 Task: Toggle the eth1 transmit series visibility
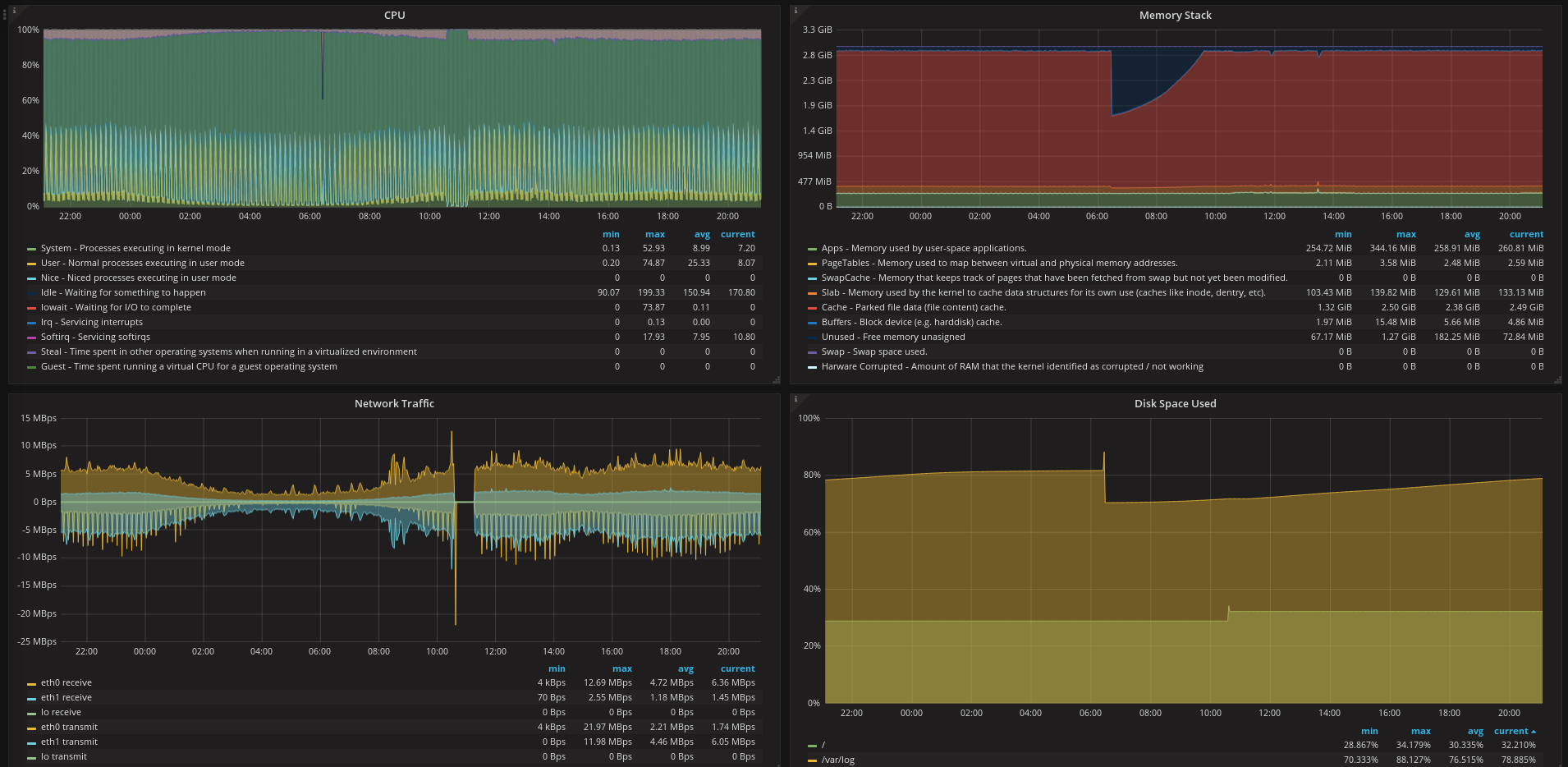coord(69,742)
